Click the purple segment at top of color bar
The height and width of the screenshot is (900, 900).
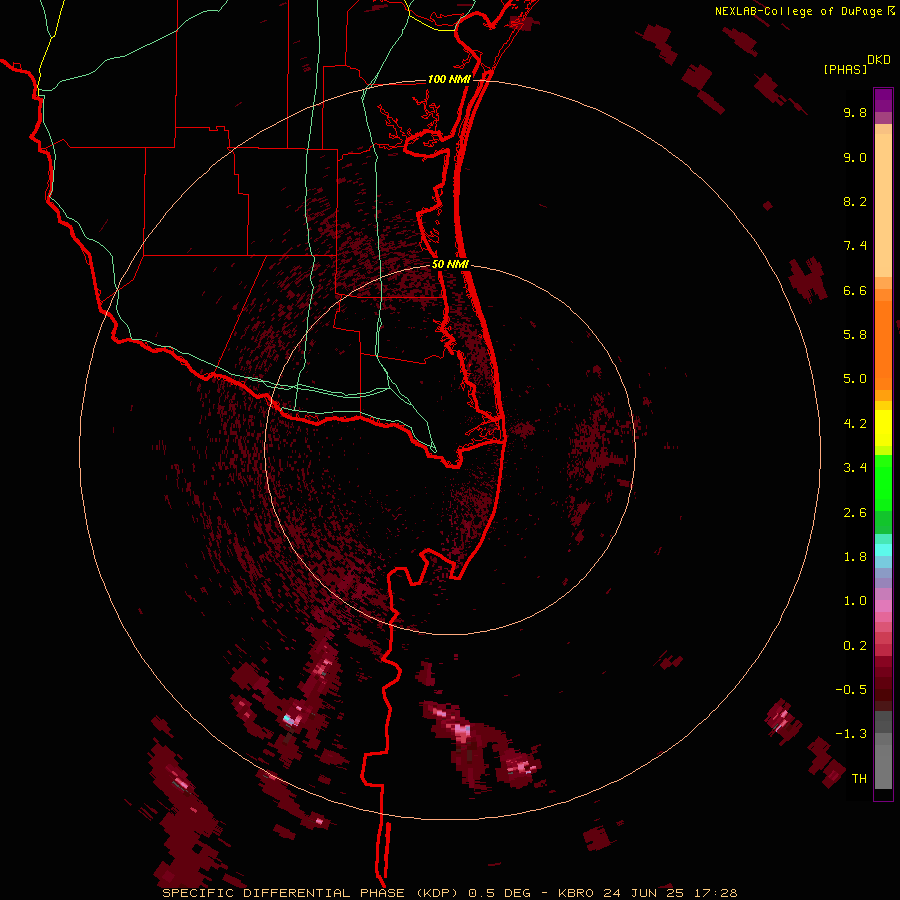[883, 100]
